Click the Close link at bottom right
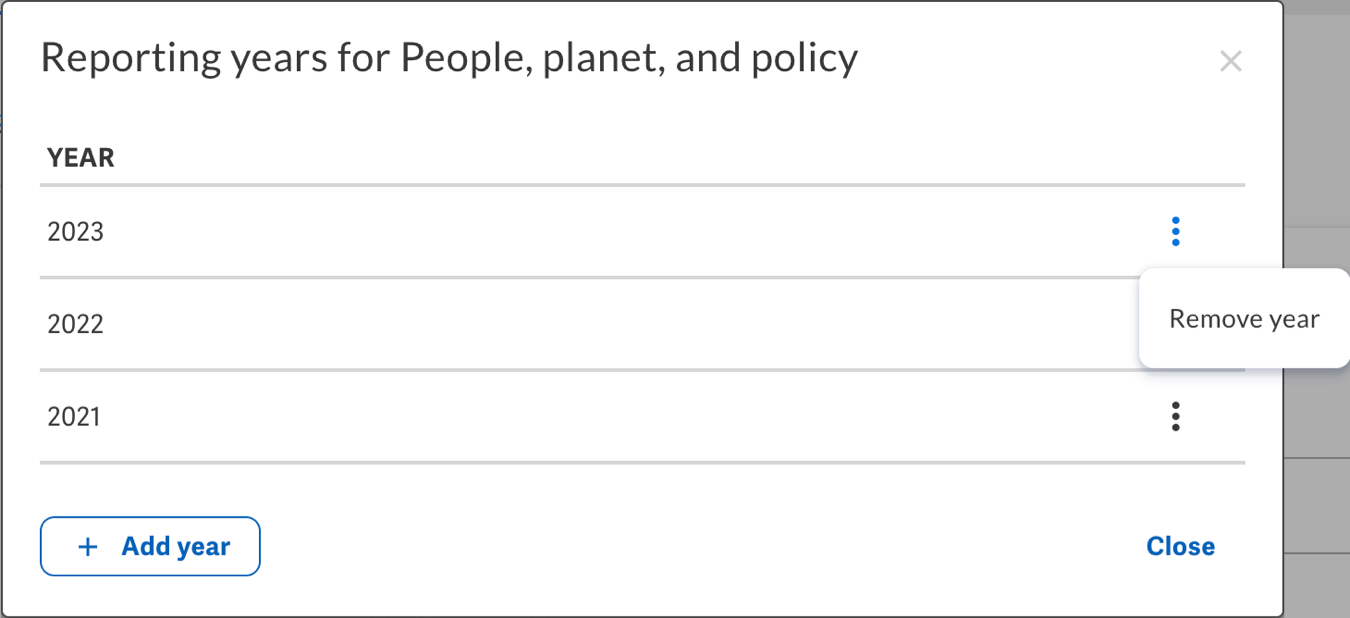The image size is (1350, 618). coord(1180,546)
